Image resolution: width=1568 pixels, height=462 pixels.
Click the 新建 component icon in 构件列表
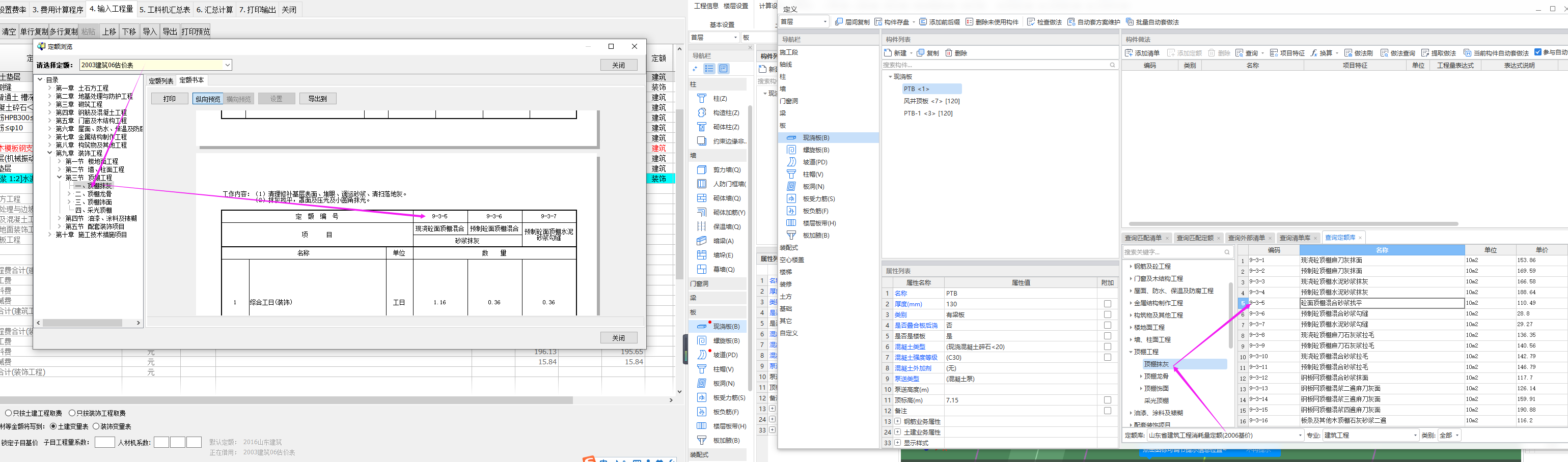pos(888,53)
